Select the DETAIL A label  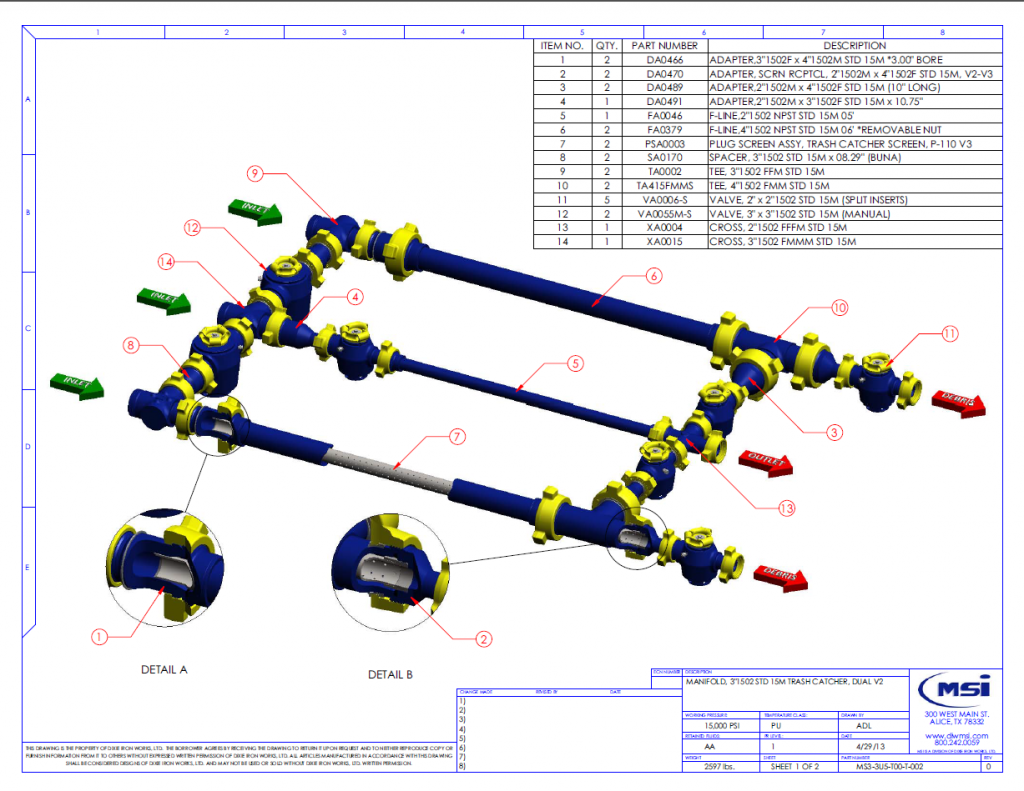pos(163,668)
